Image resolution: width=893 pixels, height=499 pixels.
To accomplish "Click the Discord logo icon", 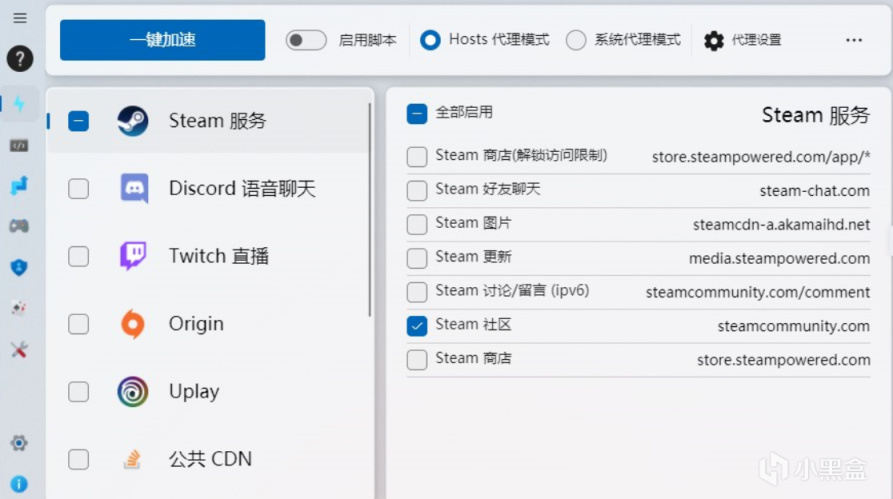I will [x=134, y=188].
